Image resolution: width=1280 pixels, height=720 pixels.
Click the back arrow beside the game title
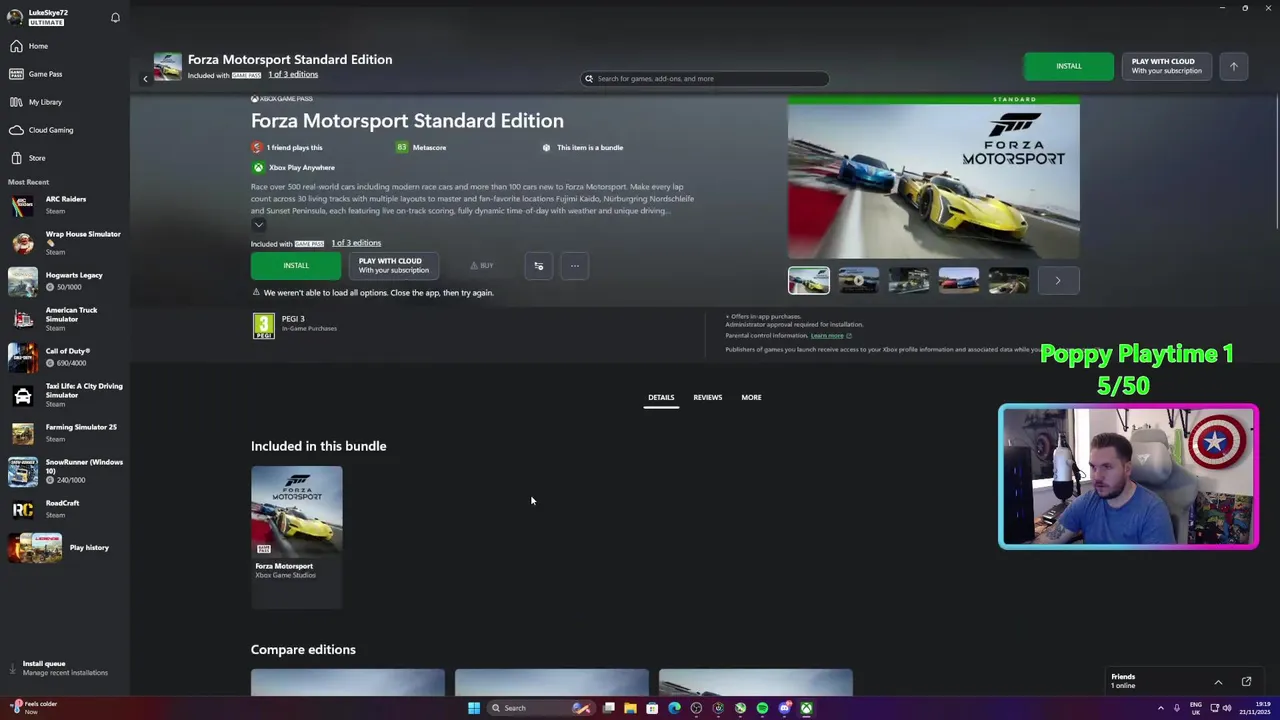tap(145, 78)
